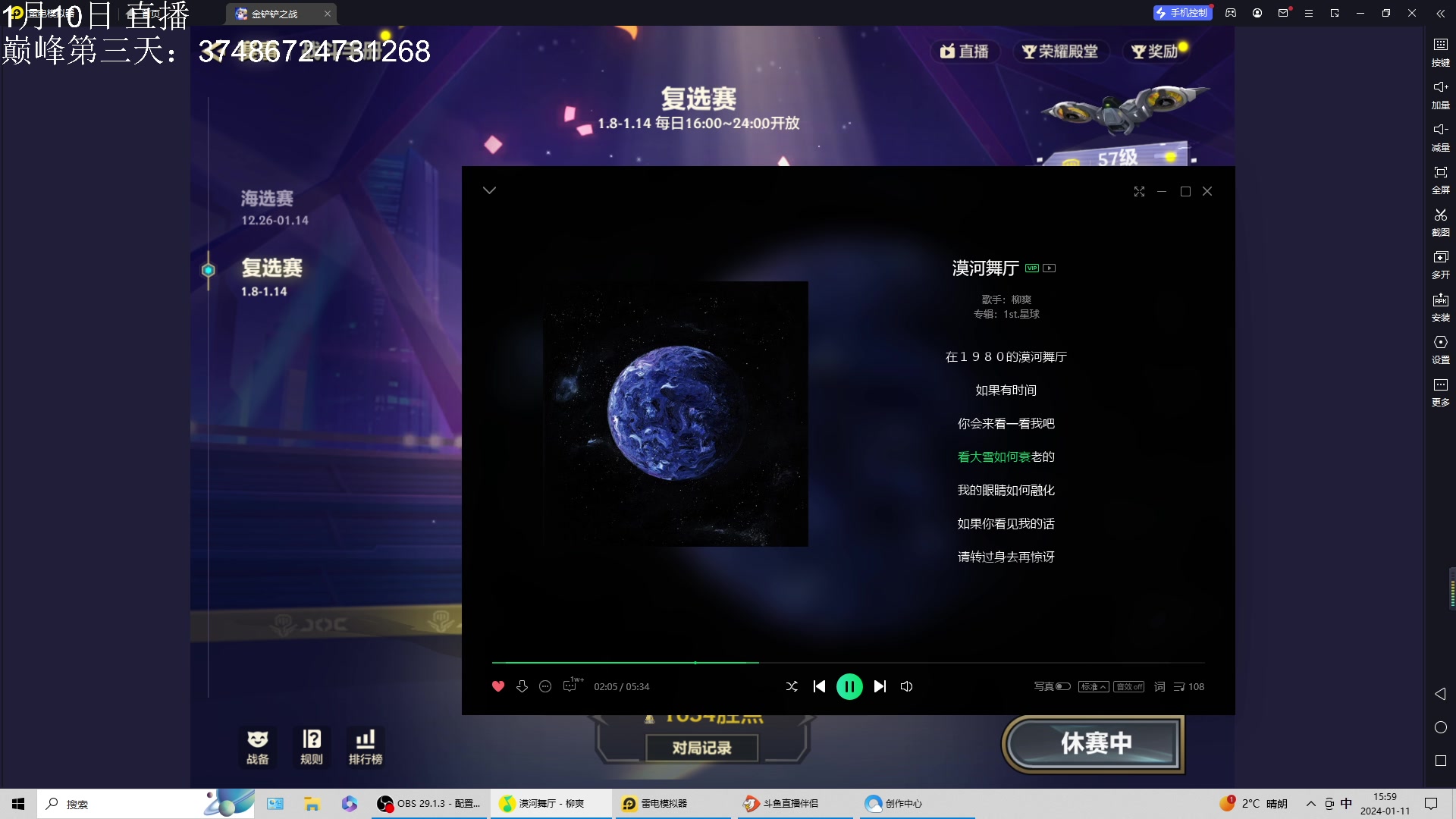Pause the song with the green button

[x=849, y=686]
